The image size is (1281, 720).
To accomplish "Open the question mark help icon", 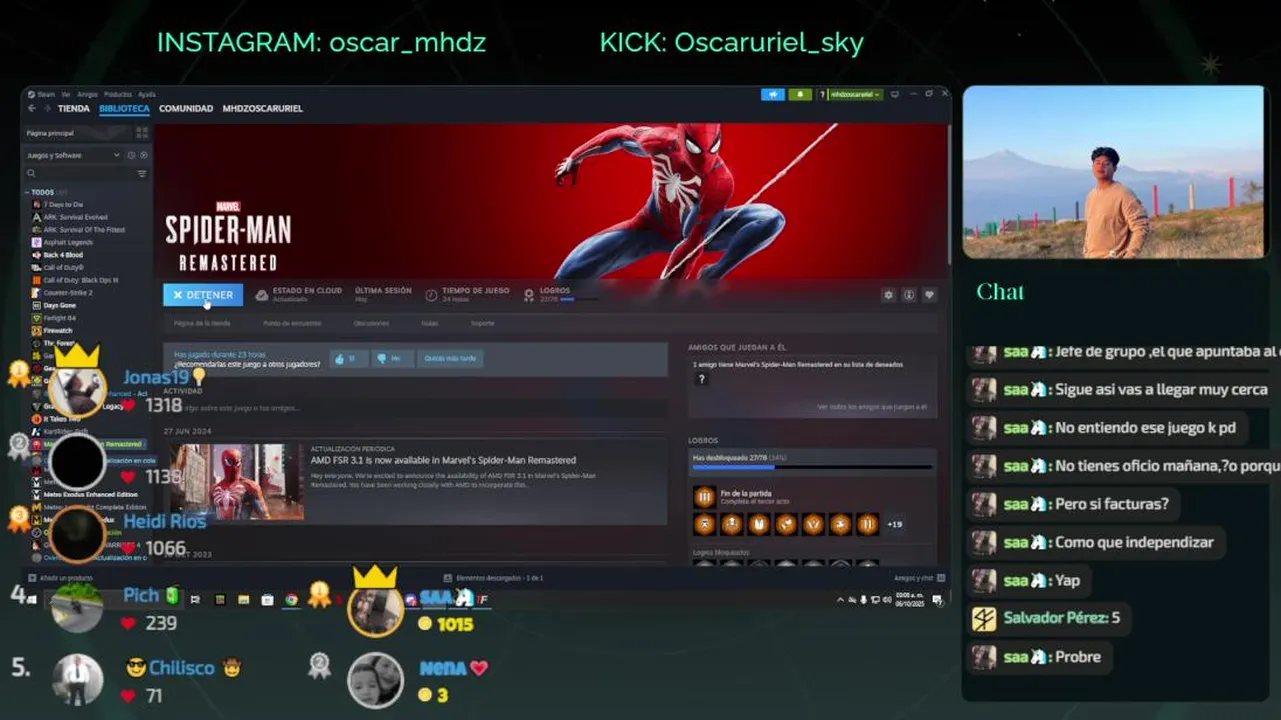I will tap(822, 94).
